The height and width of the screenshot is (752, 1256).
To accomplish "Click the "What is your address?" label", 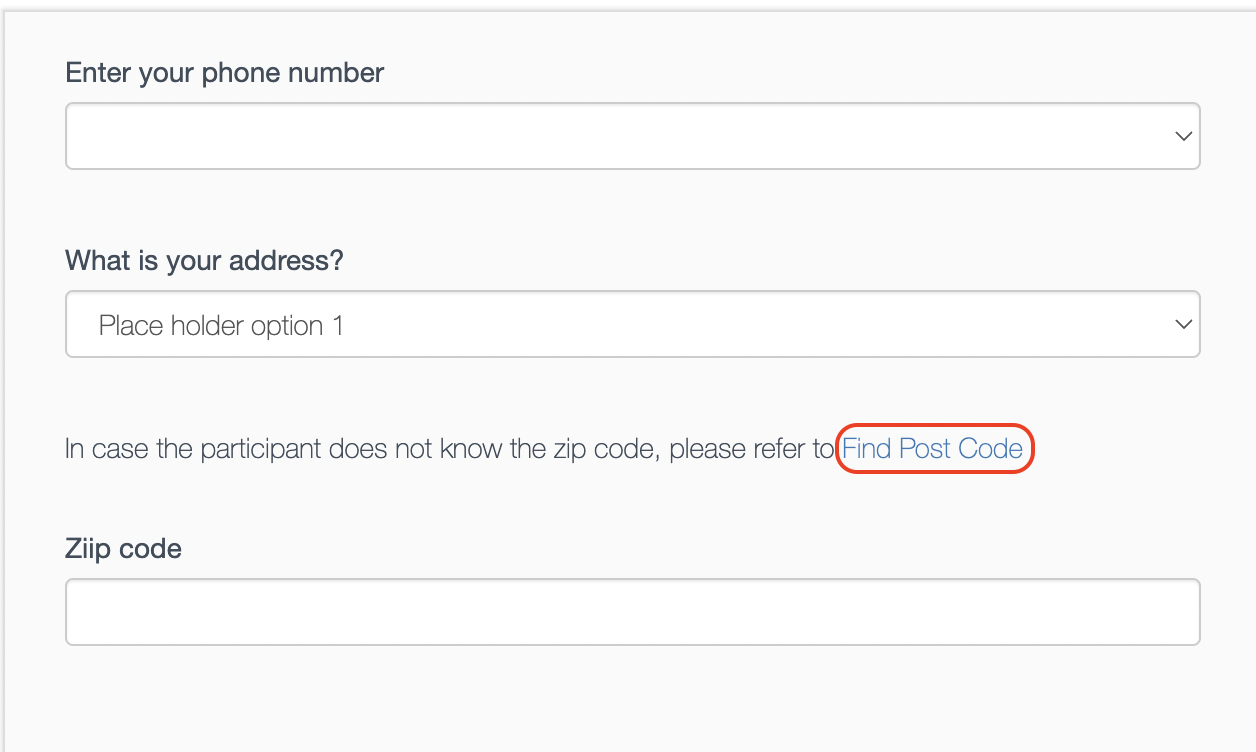I will click(204, 261).
